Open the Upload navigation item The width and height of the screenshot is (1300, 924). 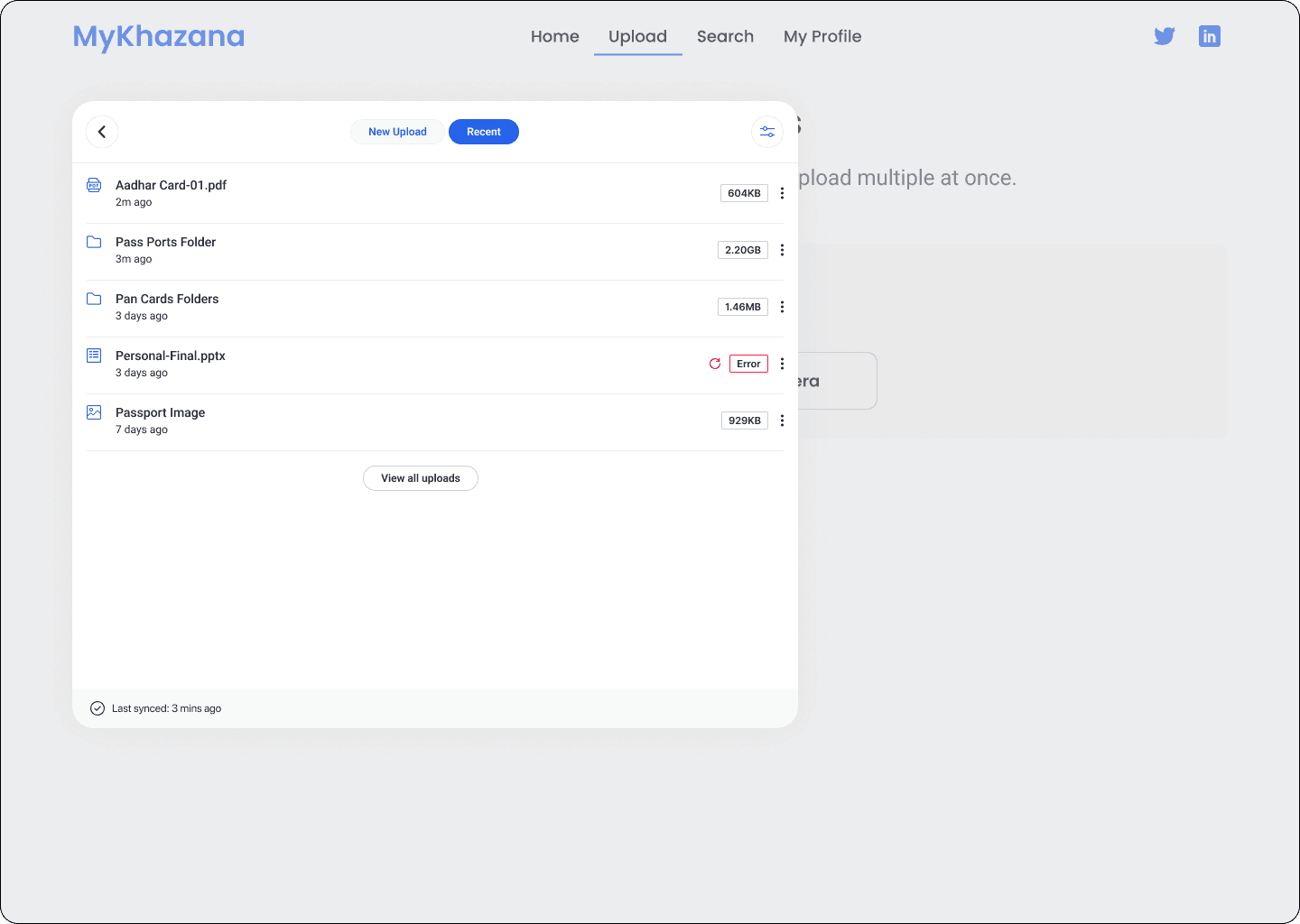tap(637, 36)
